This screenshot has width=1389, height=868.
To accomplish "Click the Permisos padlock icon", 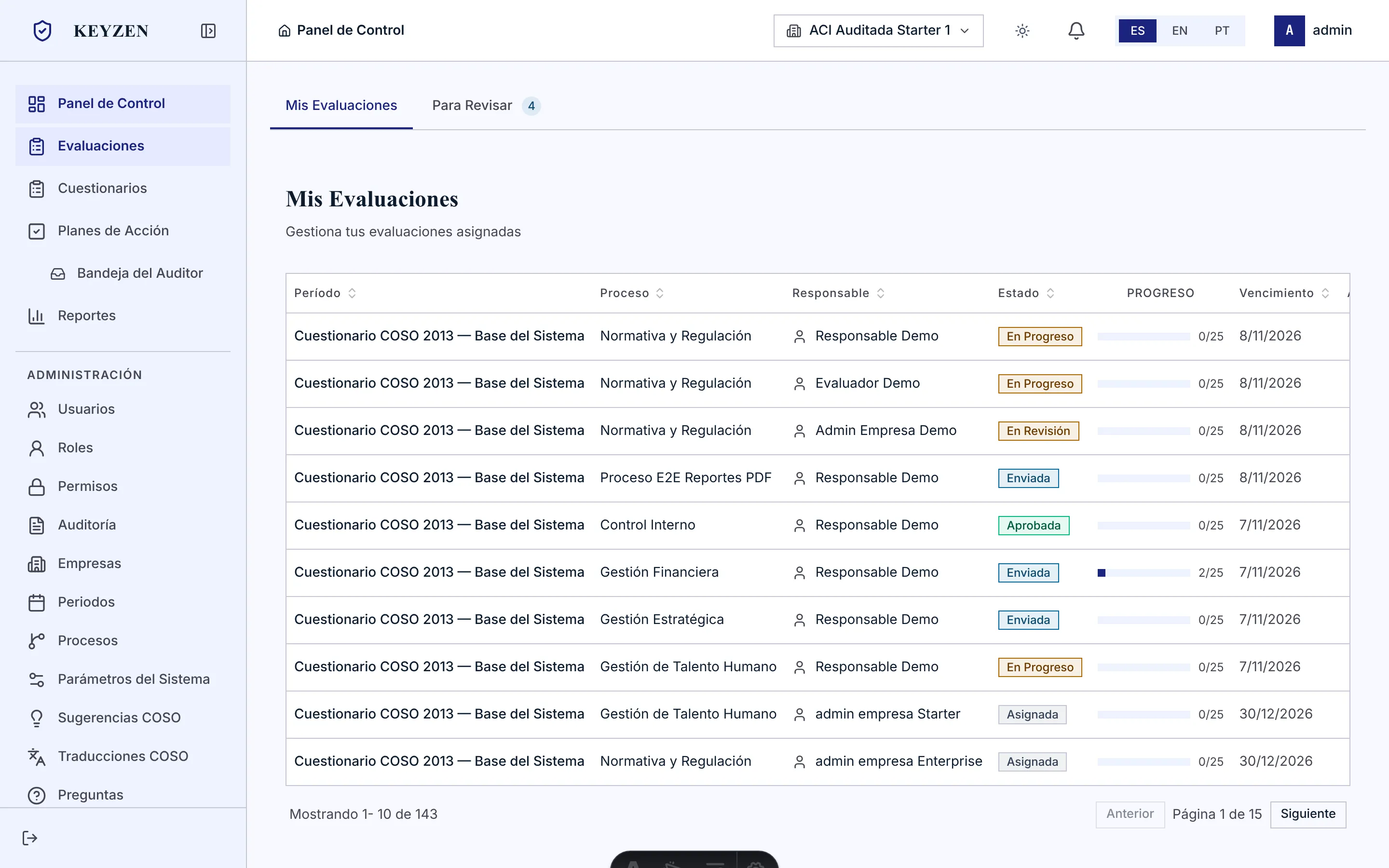I will pos(37,486).
